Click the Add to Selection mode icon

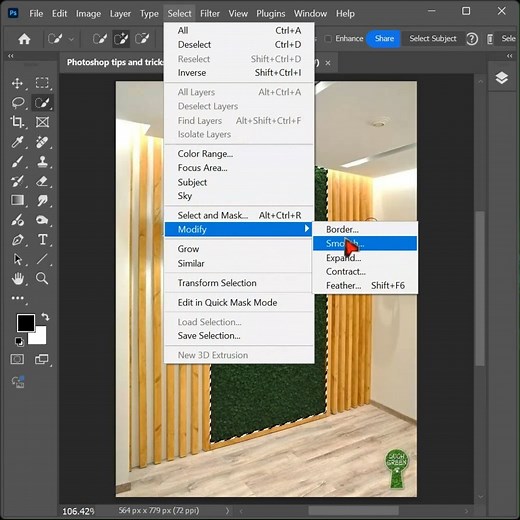121,39
